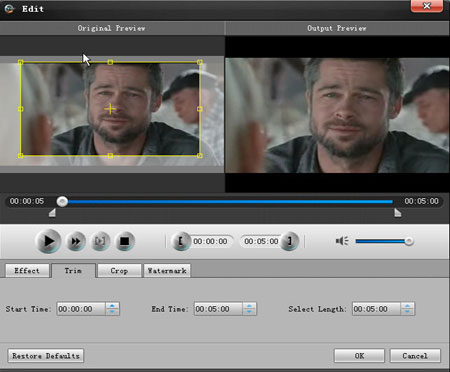Click the Output Preview video
The height and width of the screenshot is (372, 450).
[337, 115]
